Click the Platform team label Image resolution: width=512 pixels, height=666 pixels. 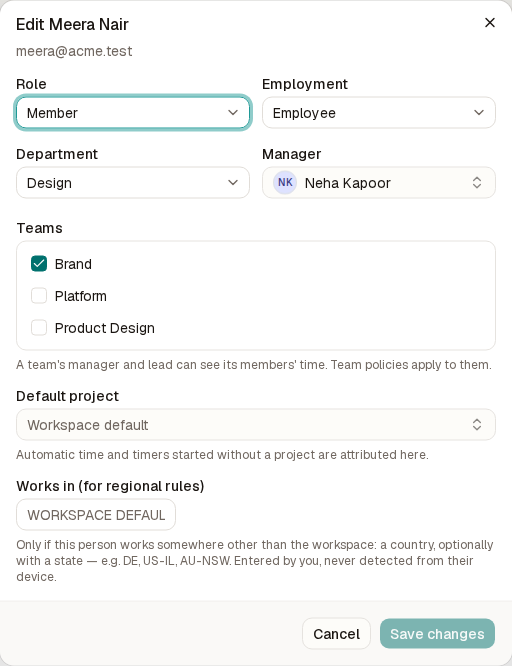tap(81, 296)
